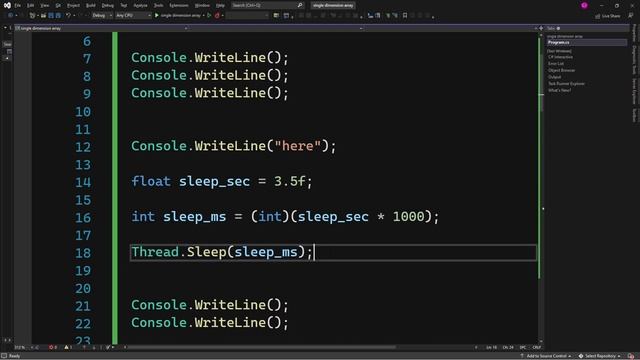Open the Project menu
The height and width of the screenshot is (360, 640).
point(73,5)
